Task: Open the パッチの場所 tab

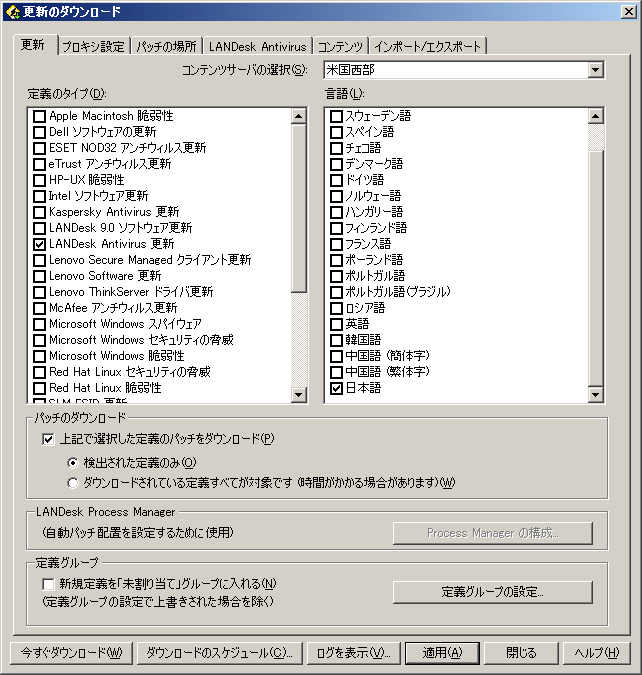Action: [x=166, y=46]
